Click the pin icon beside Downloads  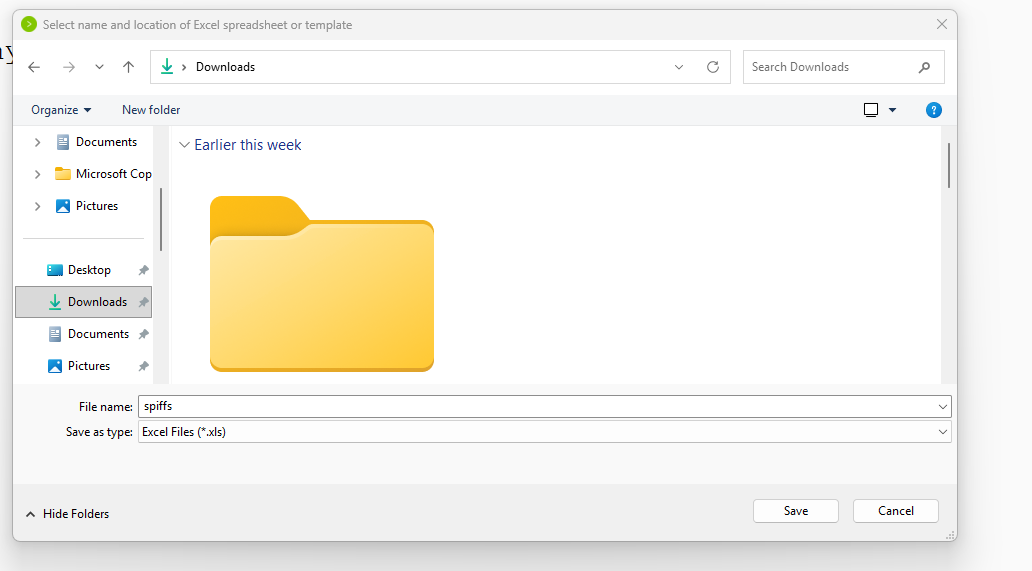144,302
